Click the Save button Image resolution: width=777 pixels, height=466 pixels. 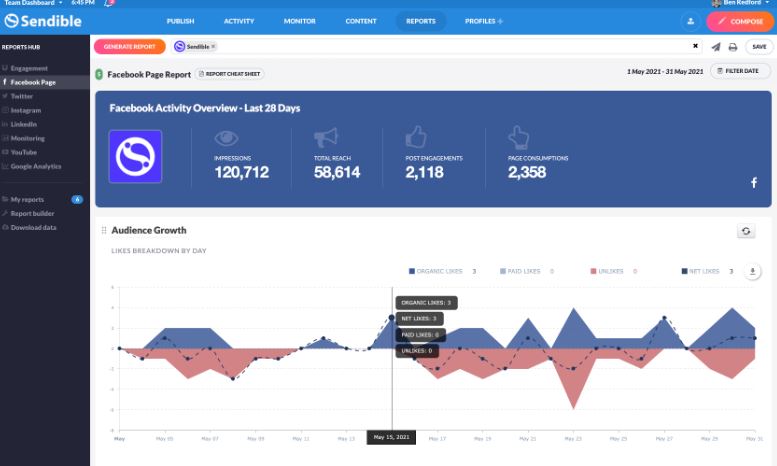tap(759, 47)
